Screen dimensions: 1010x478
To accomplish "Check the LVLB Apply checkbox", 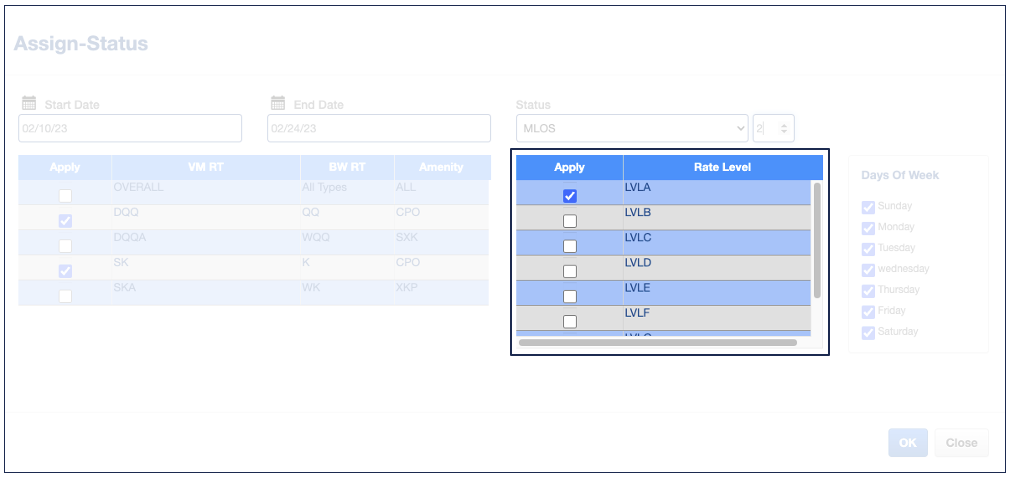I will pos(570,221).
